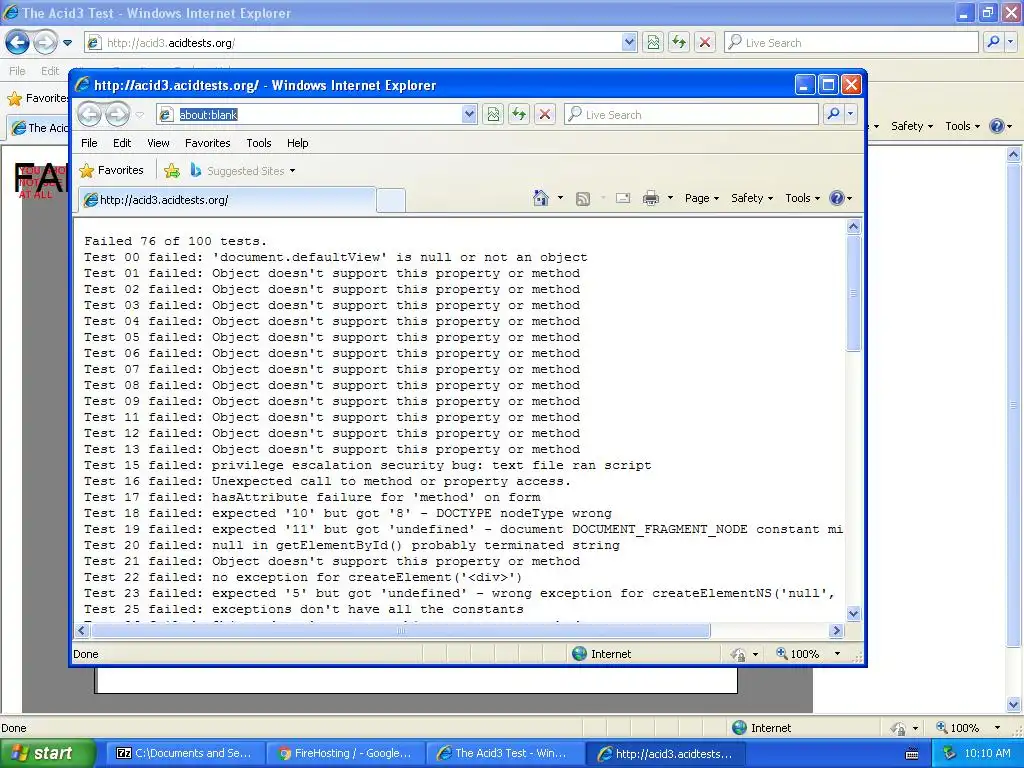Click Forward button in main Acid3 Test window
This screenshot has height=768, width=1024.
[x=45, y=42]
